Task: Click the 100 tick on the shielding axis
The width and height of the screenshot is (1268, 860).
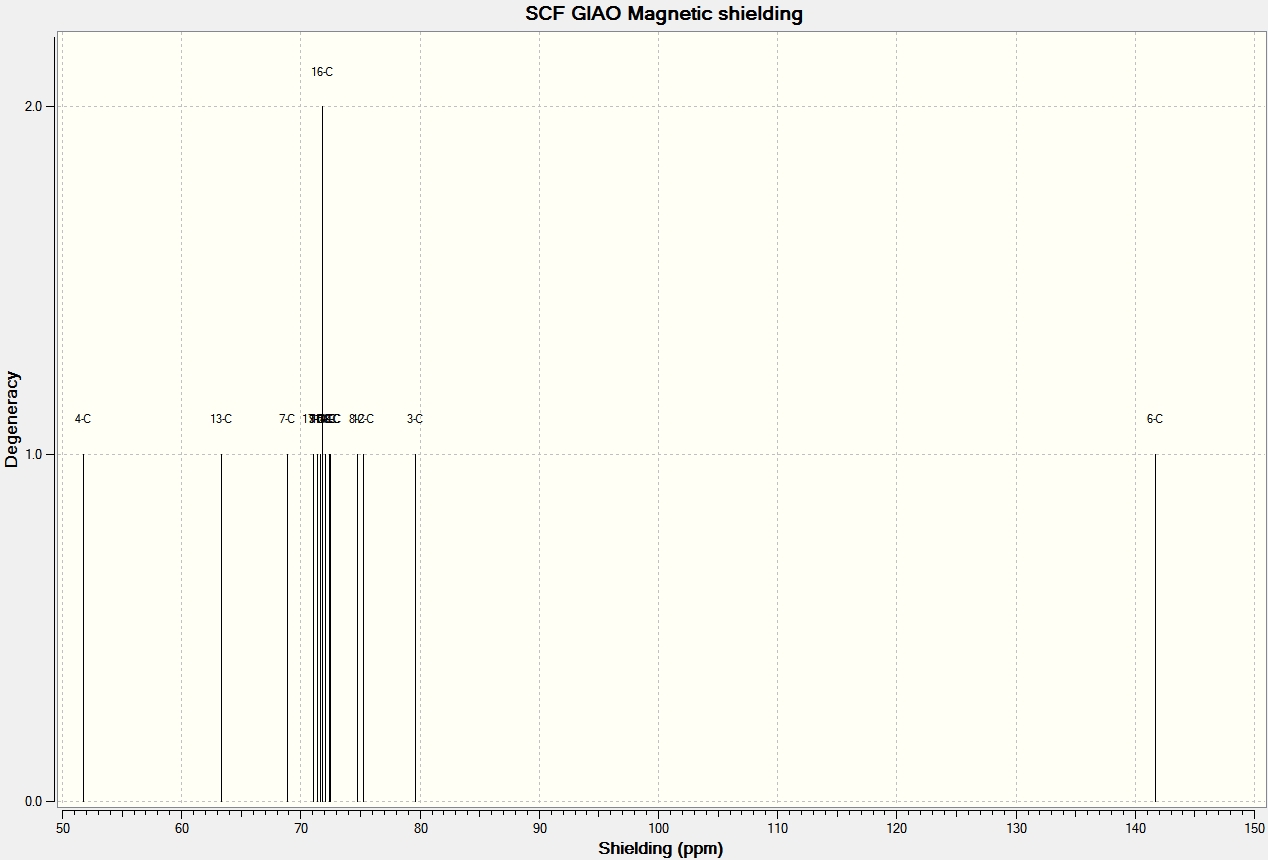Action: coord(658,827)
